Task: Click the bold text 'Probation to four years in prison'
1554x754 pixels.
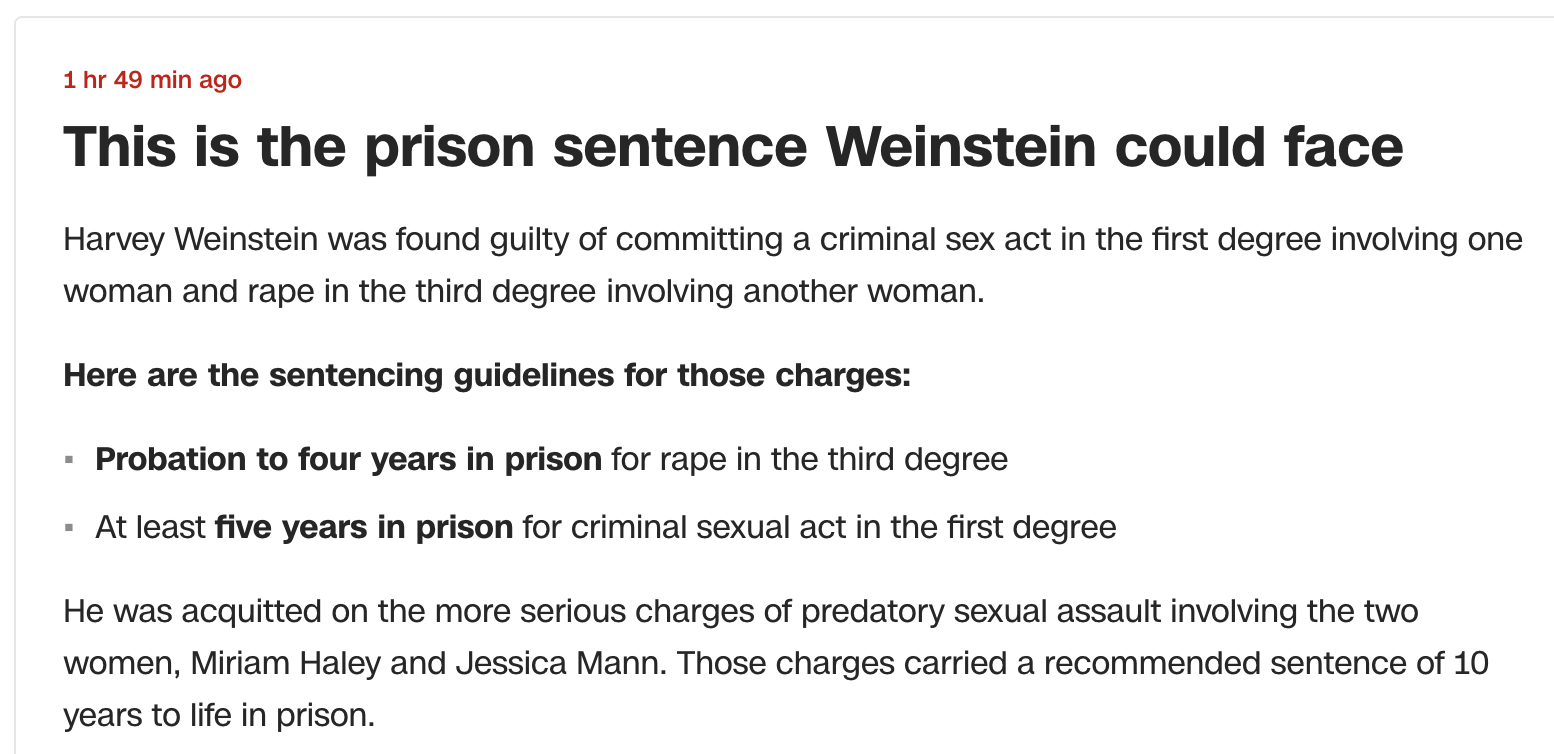Action: point(349,459)
